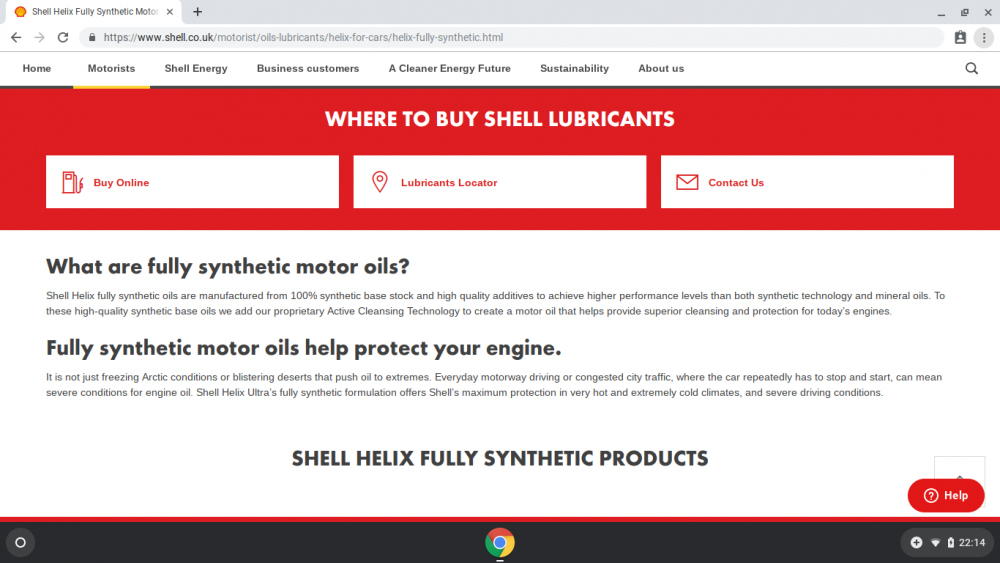
Task: Click the Chrome icon in the shelf
Action: [x=500, y=543]
